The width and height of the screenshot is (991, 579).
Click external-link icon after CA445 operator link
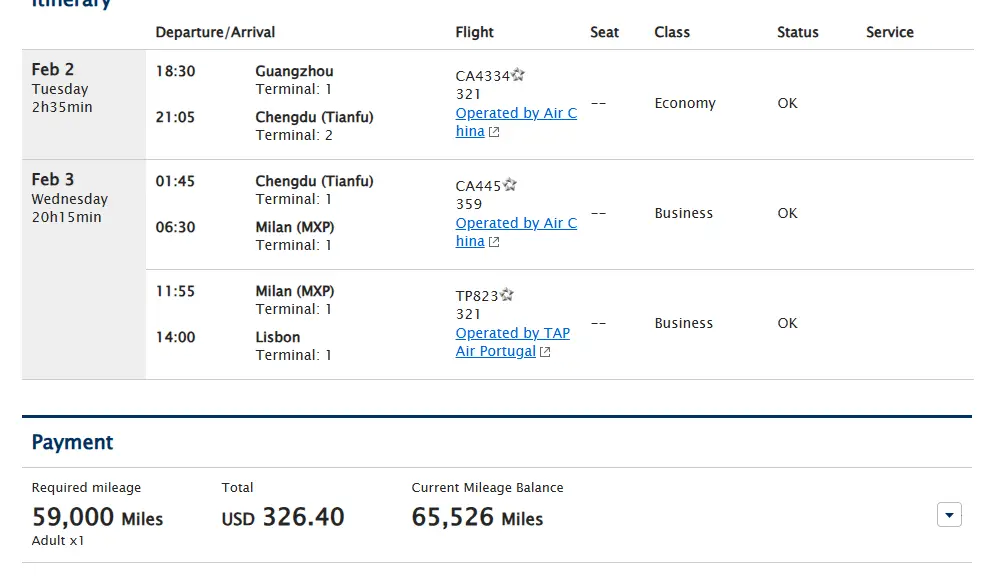coord(494,242)
